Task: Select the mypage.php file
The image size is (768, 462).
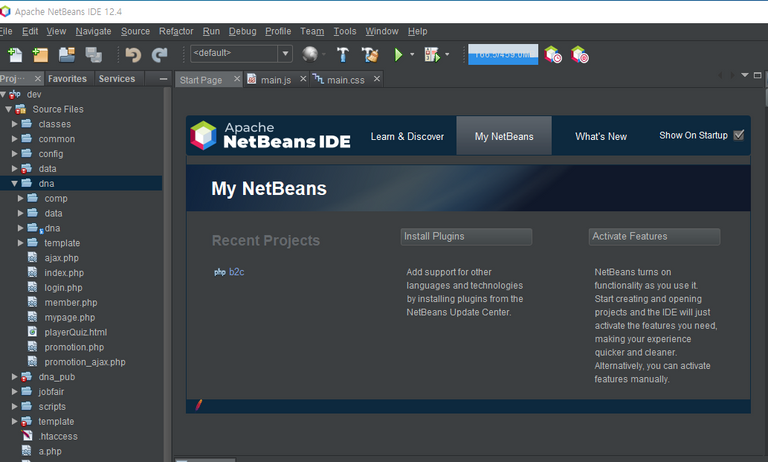Action: pyautogui.click(x=70, y=317)
